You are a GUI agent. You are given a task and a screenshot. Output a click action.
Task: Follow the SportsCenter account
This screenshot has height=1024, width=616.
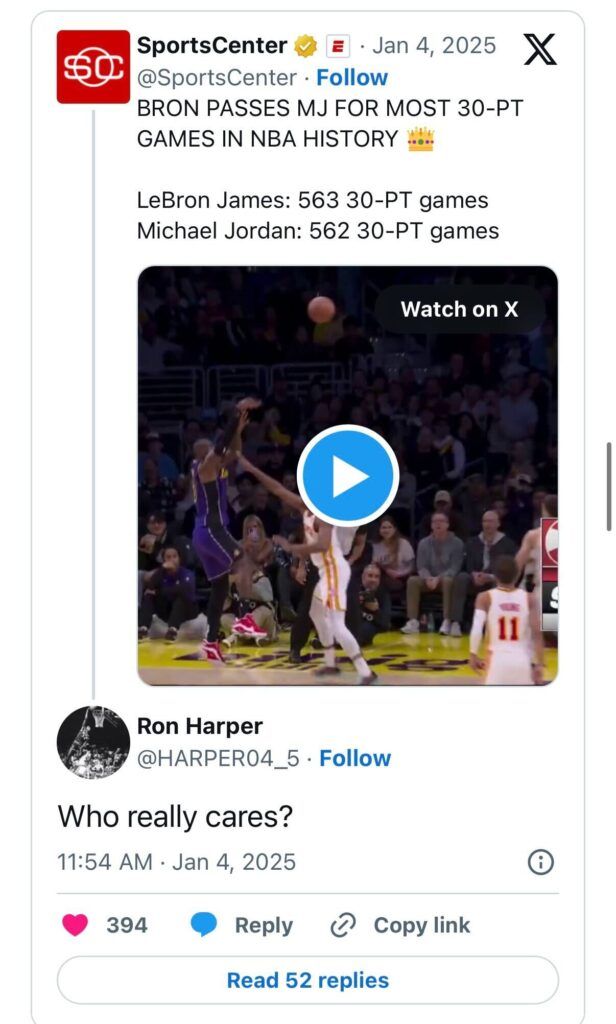click(x=353, y=77)
